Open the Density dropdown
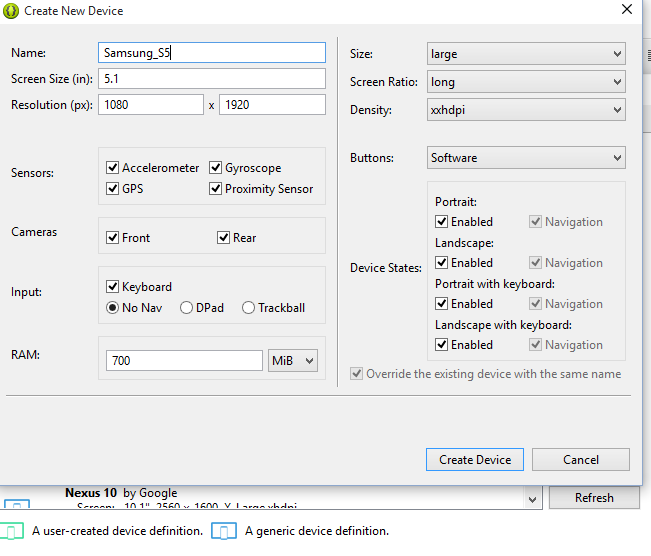 point(526,110)
